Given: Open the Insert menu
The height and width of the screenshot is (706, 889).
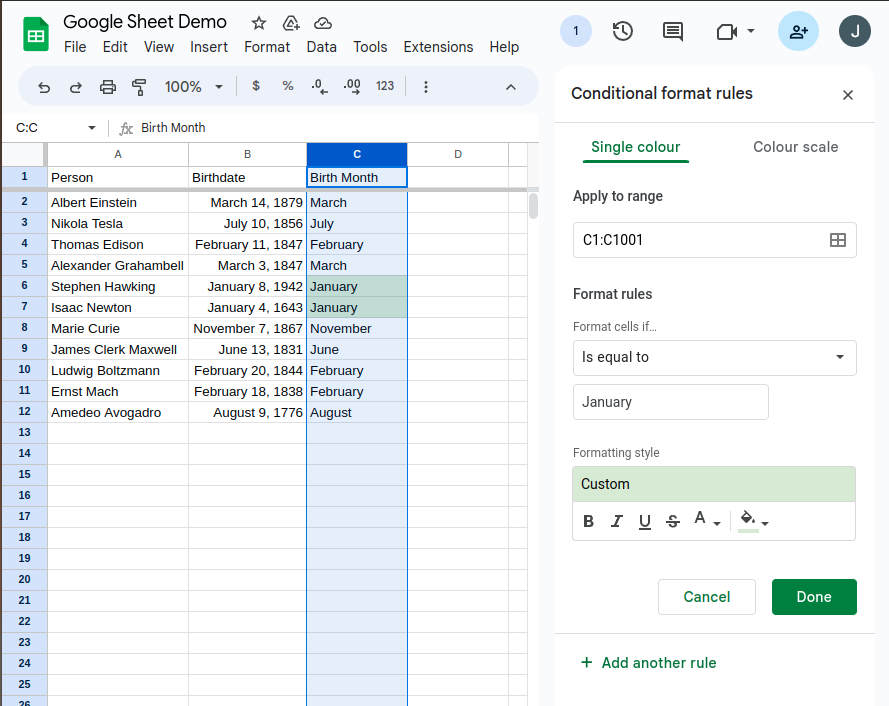Looking at the screenshot, I should [x=209, y=47].
